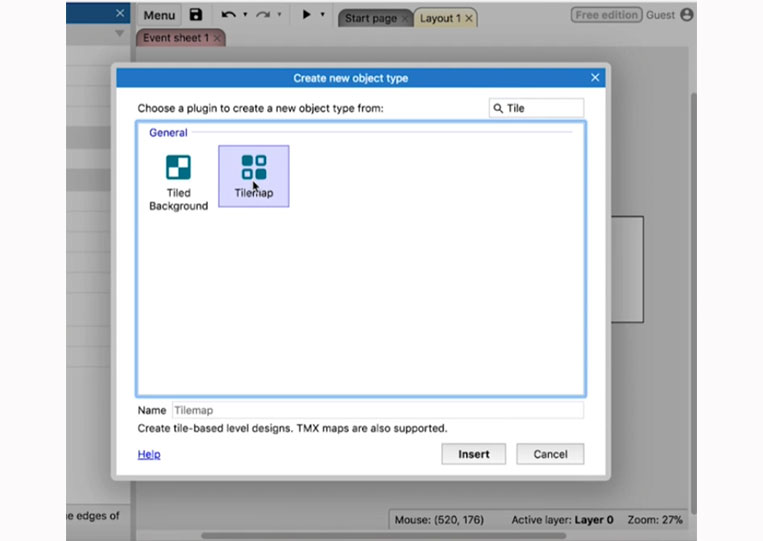Click the Cancel button
The height and width of the screenshot is (541, 763).
pyautogui.click(x=550, y=454)
